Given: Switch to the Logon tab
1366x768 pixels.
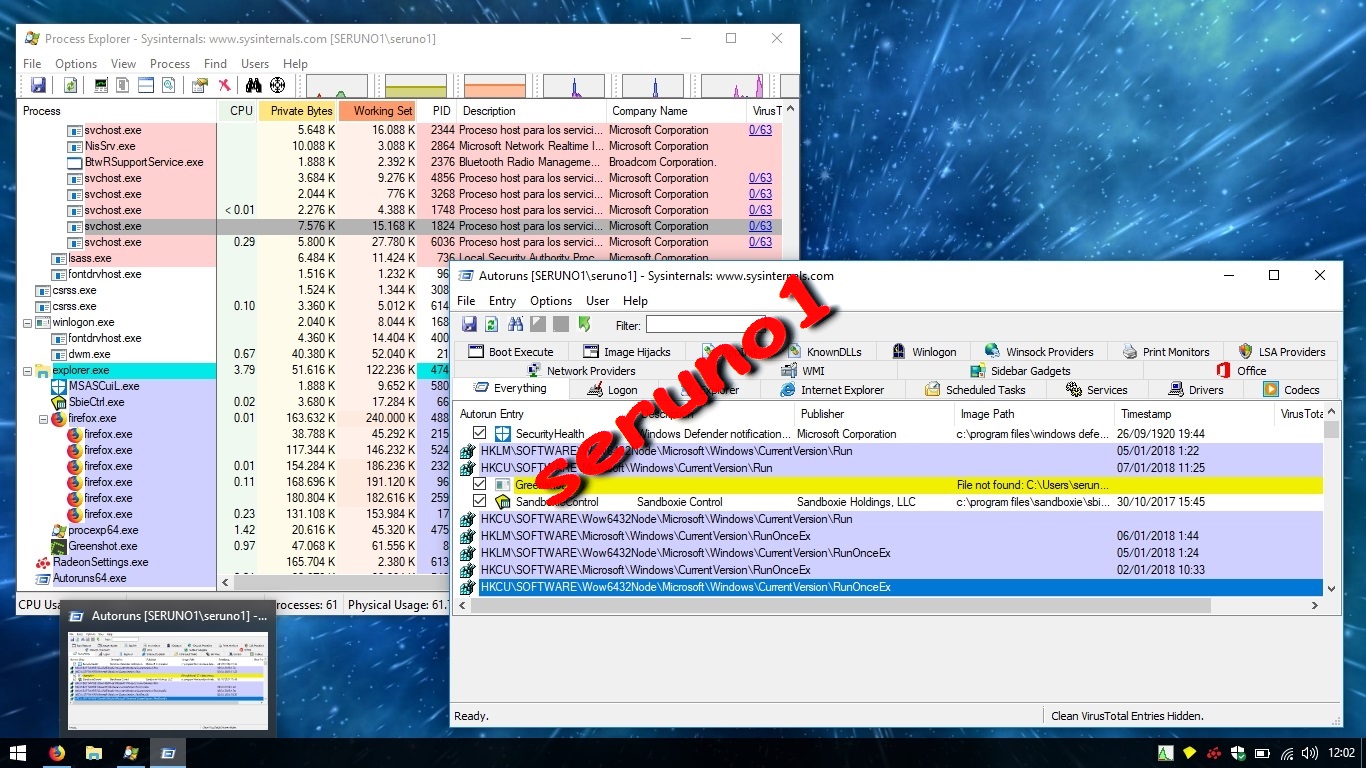Looking at the screenshot, I should pos(612,390).
